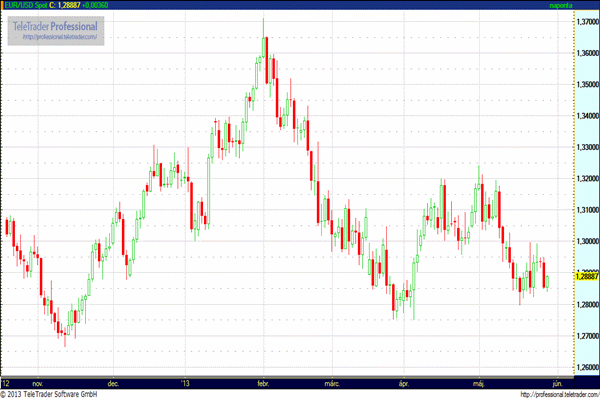Image resolution: width=600 pixels, height=400 pixels.
Task: Click the "dec." label on the time axis
Action: click(114, 382)
